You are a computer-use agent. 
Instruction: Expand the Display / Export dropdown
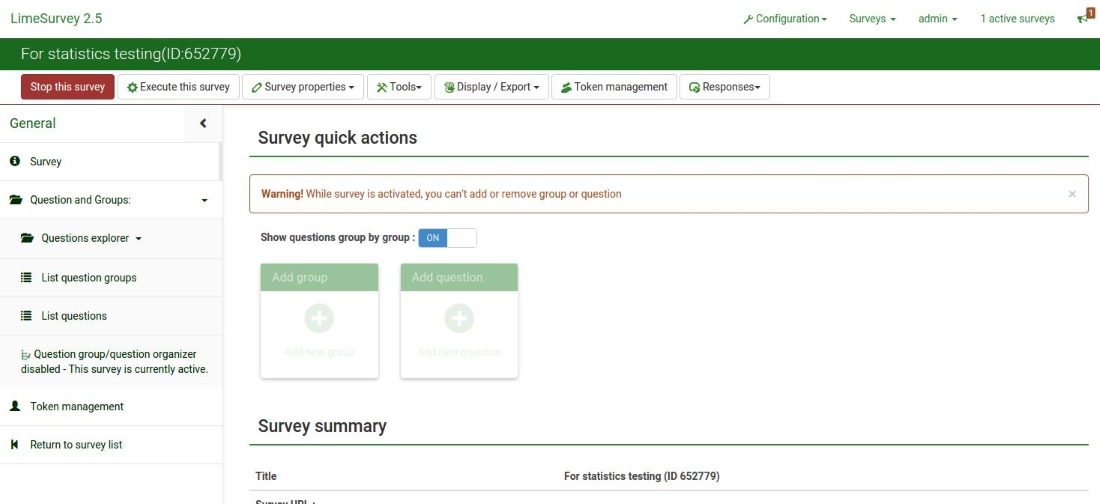[x=491, y=87]
